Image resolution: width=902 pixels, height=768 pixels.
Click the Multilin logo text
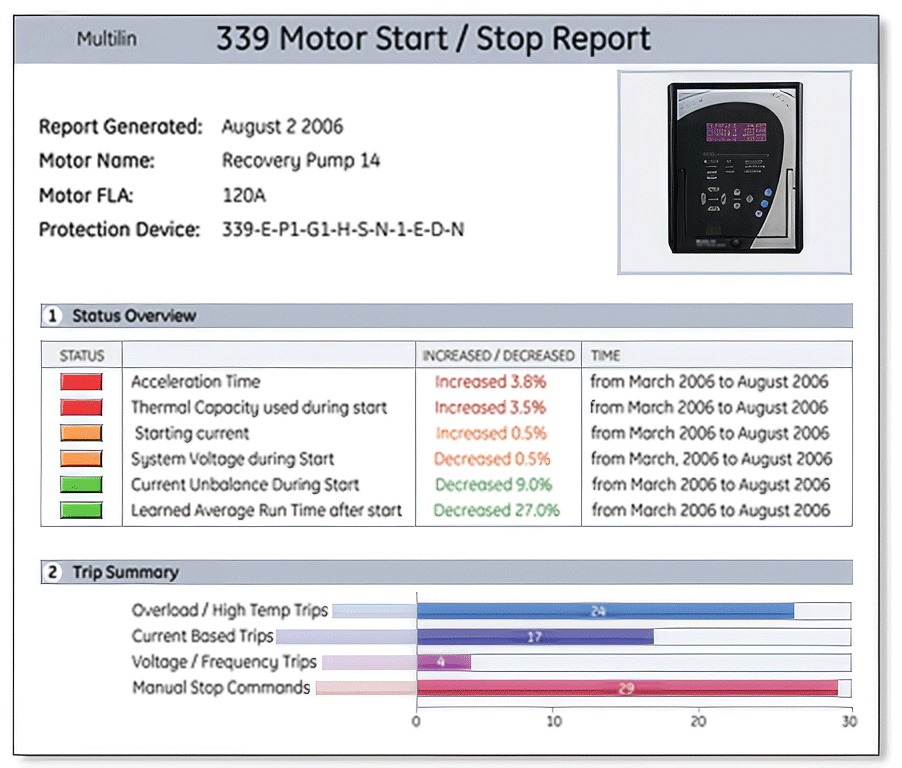coord(107,39)
